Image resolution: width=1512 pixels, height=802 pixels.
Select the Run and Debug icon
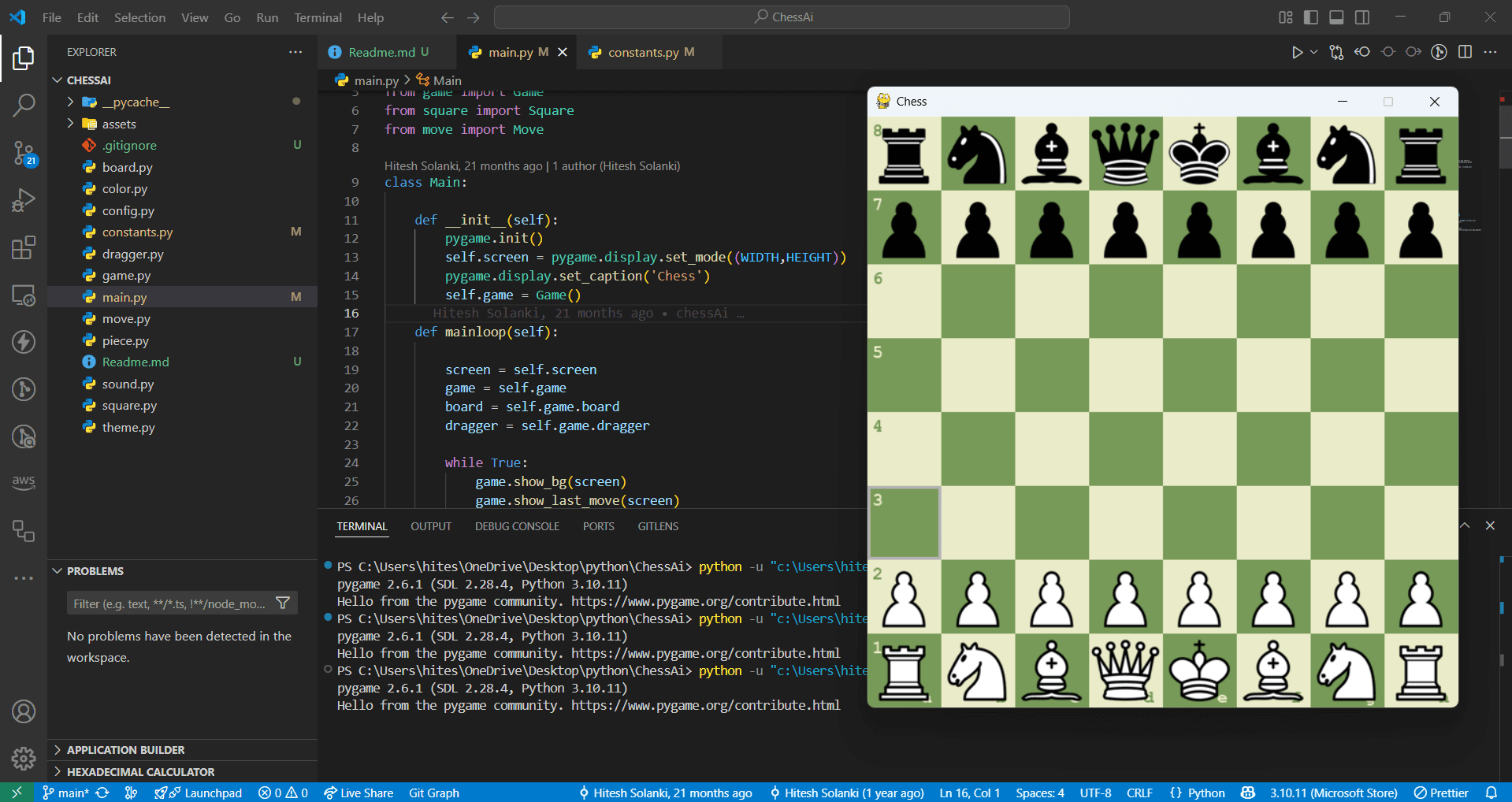24,200
